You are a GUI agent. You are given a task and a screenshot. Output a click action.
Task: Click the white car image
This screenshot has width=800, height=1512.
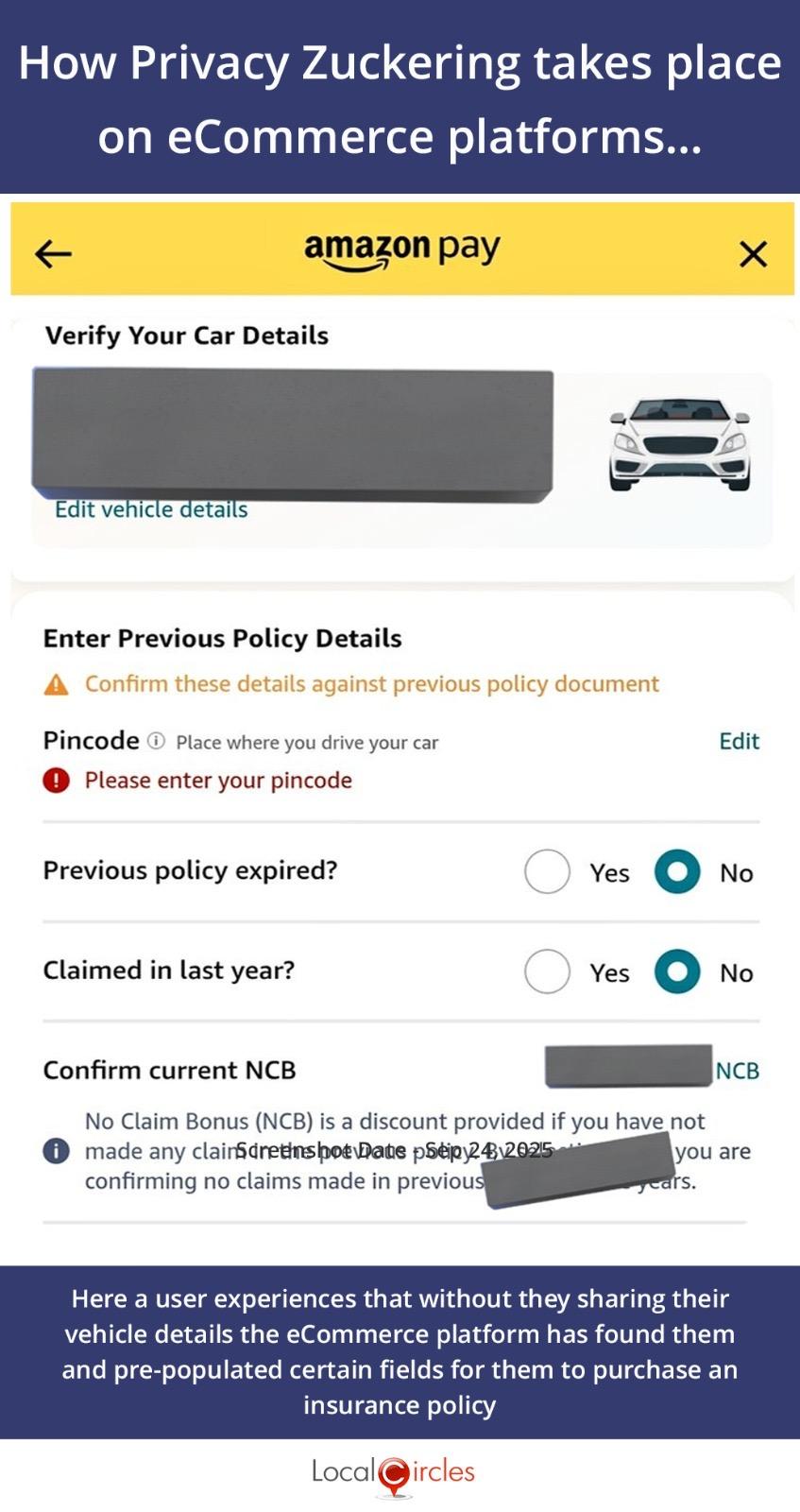[x=679, y=443]
